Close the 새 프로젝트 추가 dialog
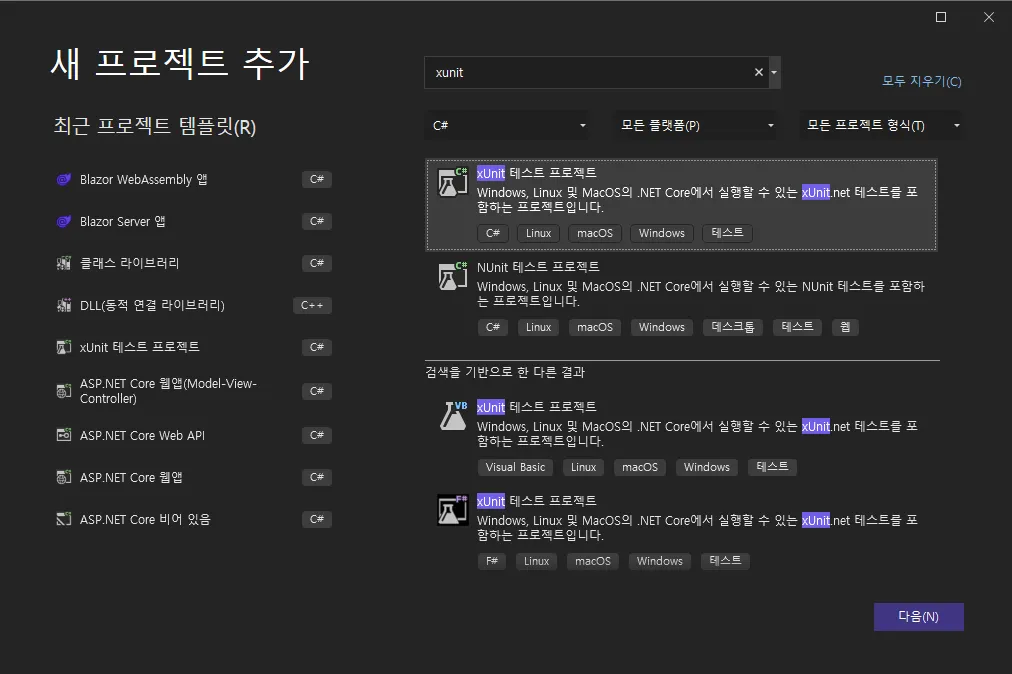1012x674 pixels. click(x=989, y=17)
